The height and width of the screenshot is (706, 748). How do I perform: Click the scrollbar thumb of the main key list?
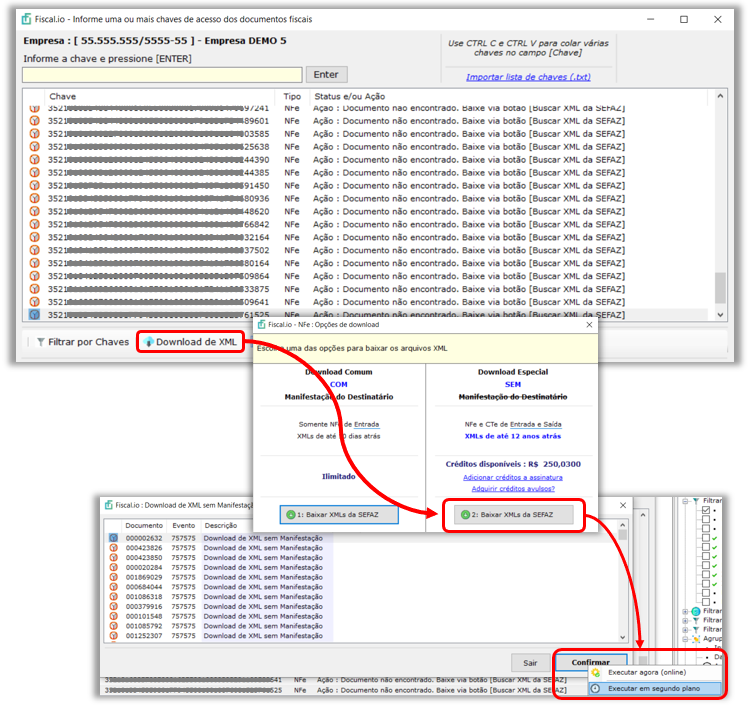(x=720, y=287)
